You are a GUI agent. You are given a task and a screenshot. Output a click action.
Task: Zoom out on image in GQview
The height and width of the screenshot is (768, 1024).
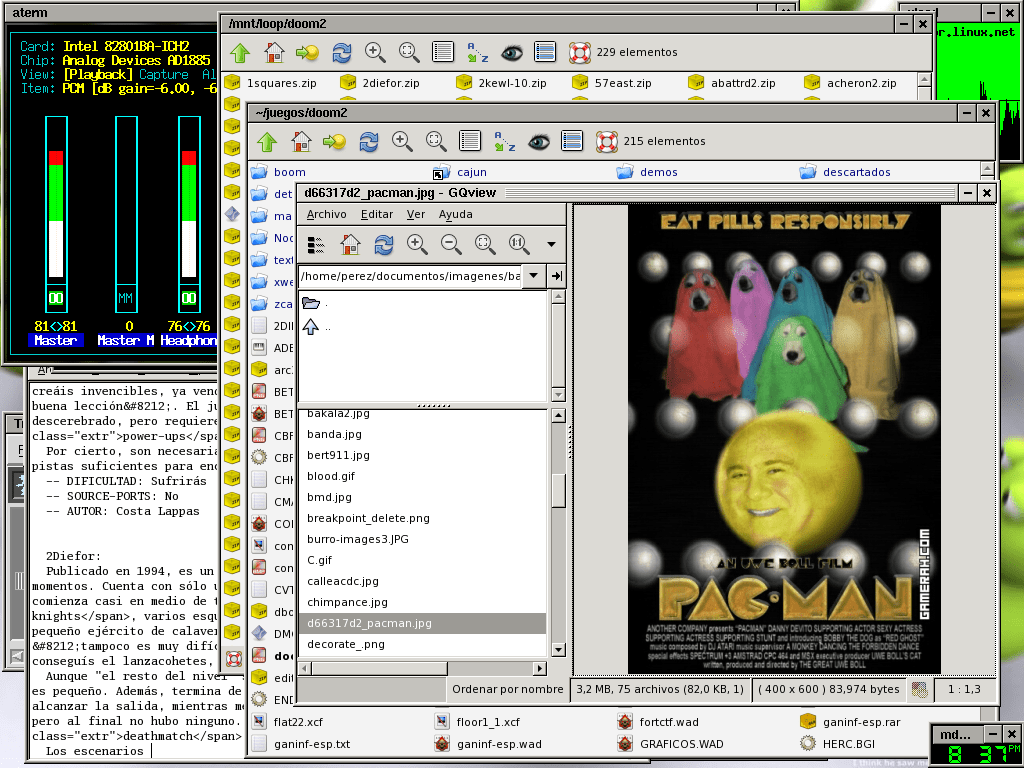click(451, 244)
